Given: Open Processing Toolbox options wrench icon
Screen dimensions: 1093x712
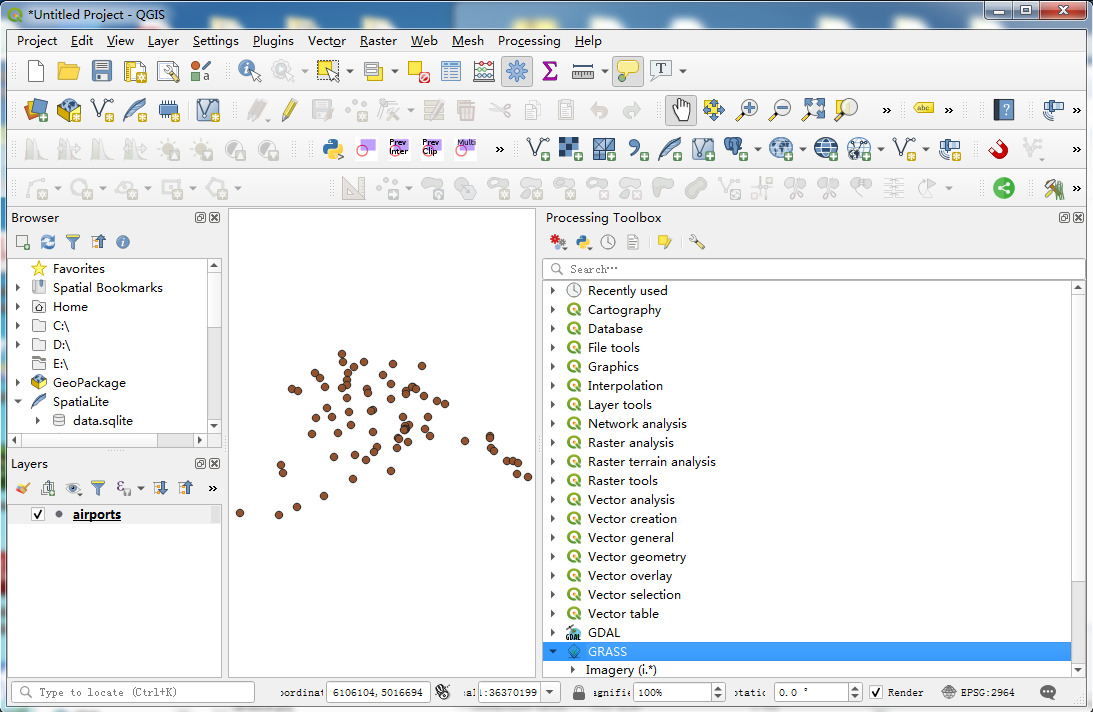Looking at the screenshot, I should (x=696, y=242).
